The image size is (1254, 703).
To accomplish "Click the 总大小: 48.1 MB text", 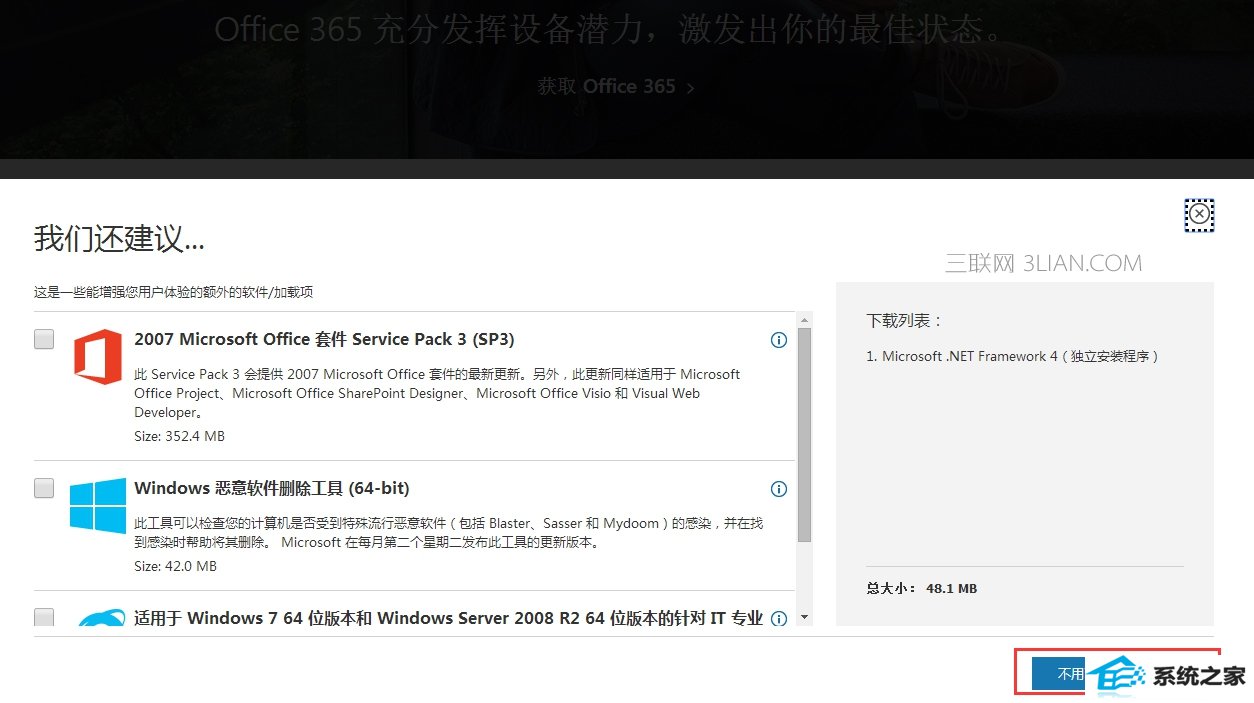I will [921, 588].
